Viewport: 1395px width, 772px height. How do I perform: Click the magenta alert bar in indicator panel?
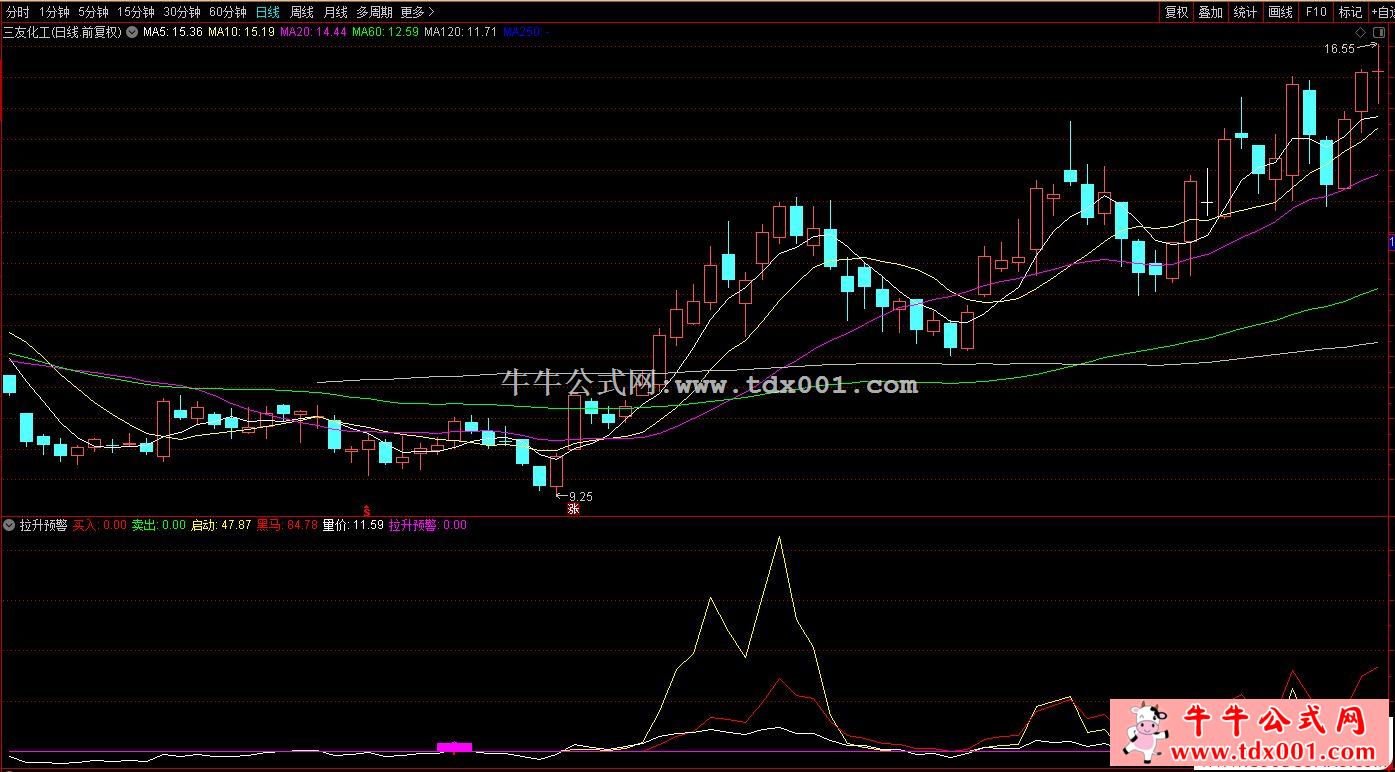coord(454,747)
